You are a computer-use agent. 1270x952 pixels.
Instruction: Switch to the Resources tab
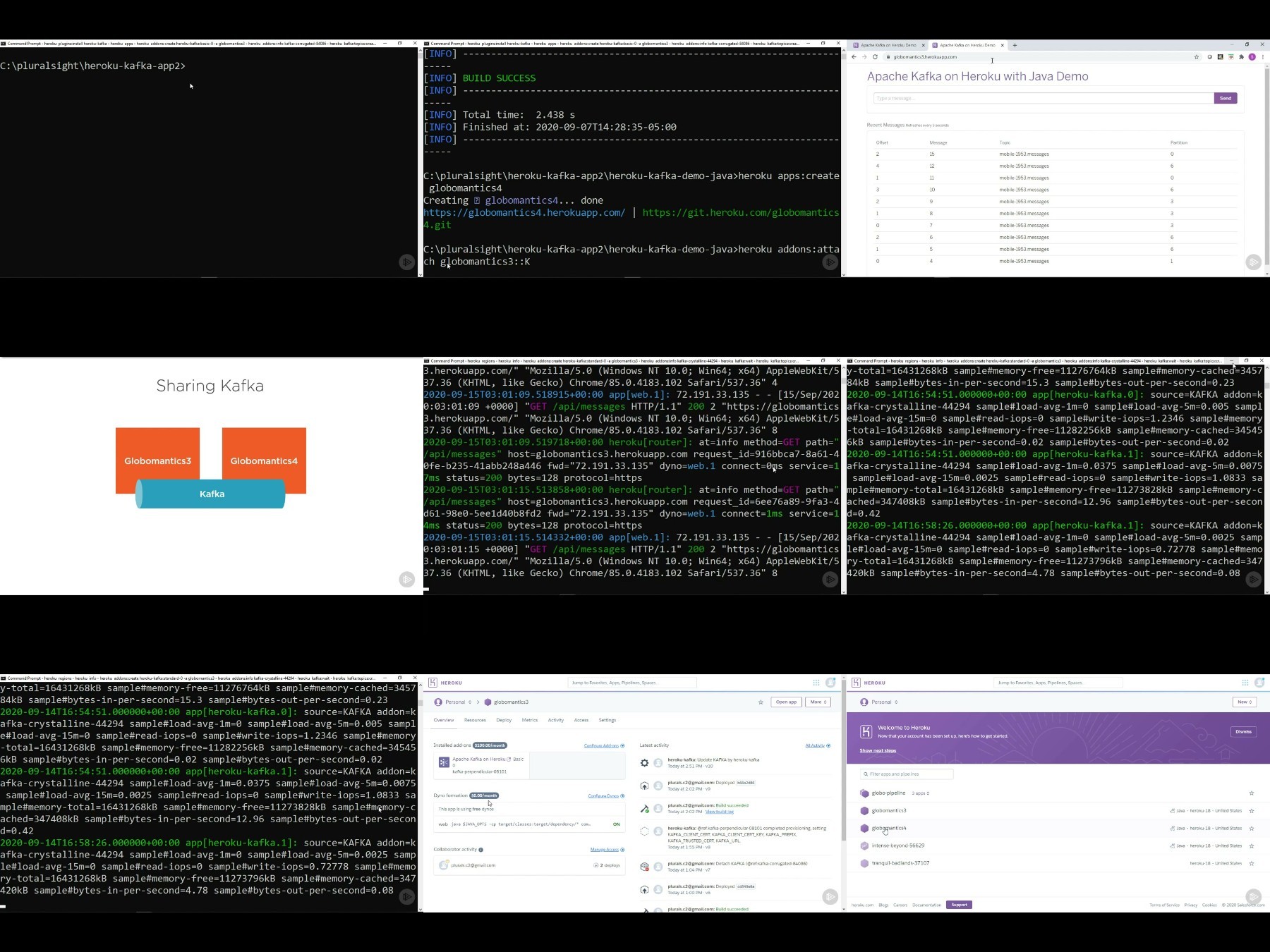click(475, 720)
